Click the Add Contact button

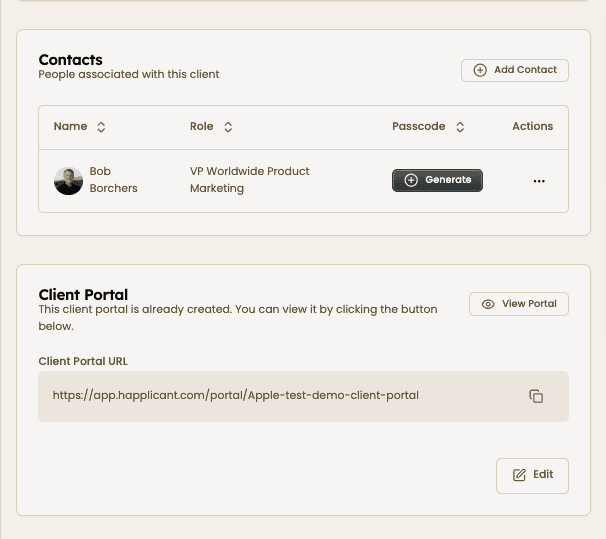[x=515, y=70]
